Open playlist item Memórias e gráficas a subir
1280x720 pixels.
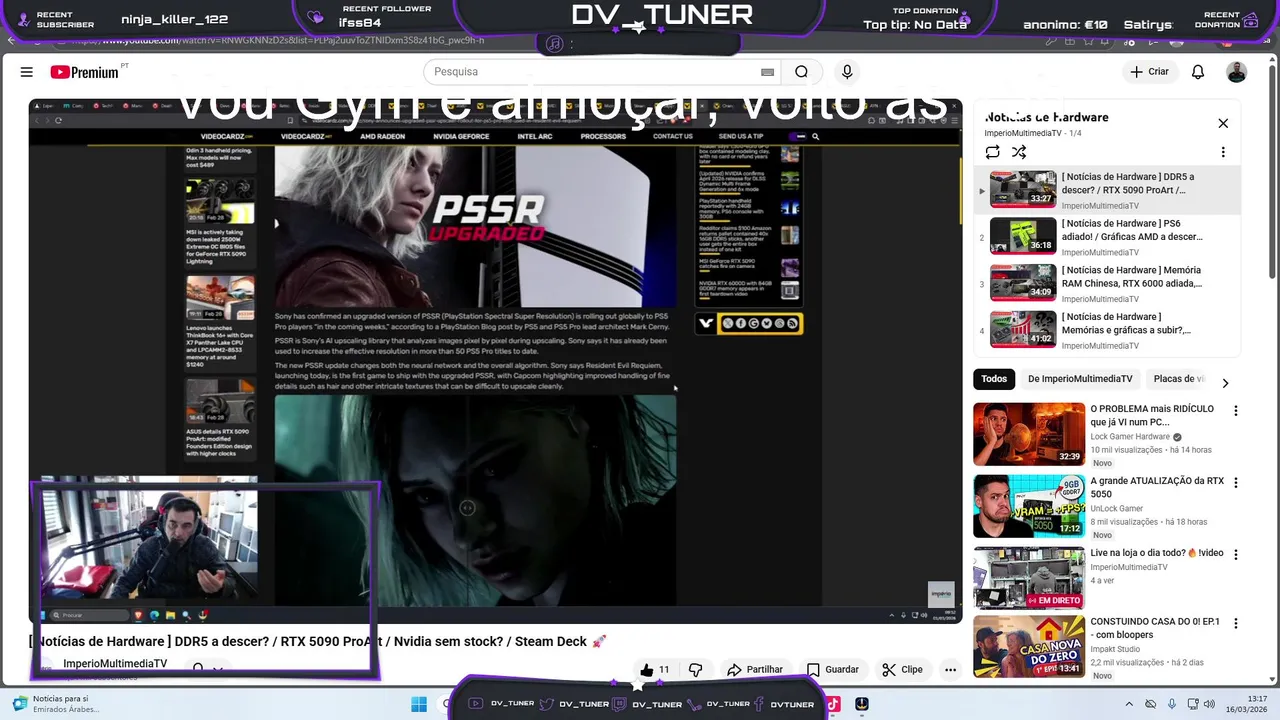[x=1109, y=330]
